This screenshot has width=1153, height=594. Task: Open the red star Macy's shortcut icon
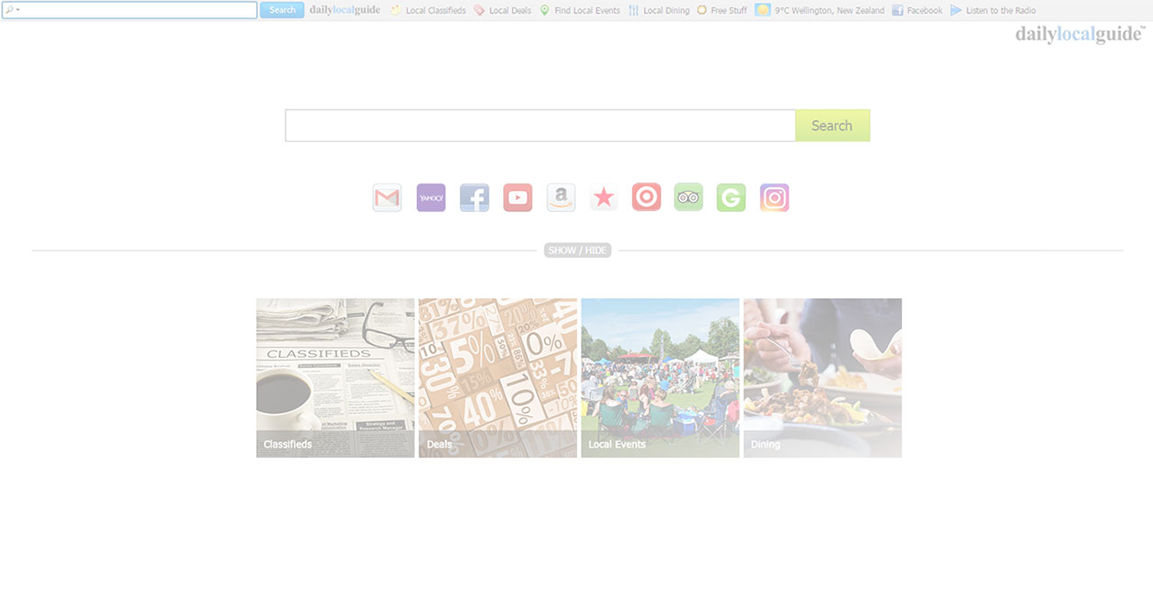pos(604,198)
